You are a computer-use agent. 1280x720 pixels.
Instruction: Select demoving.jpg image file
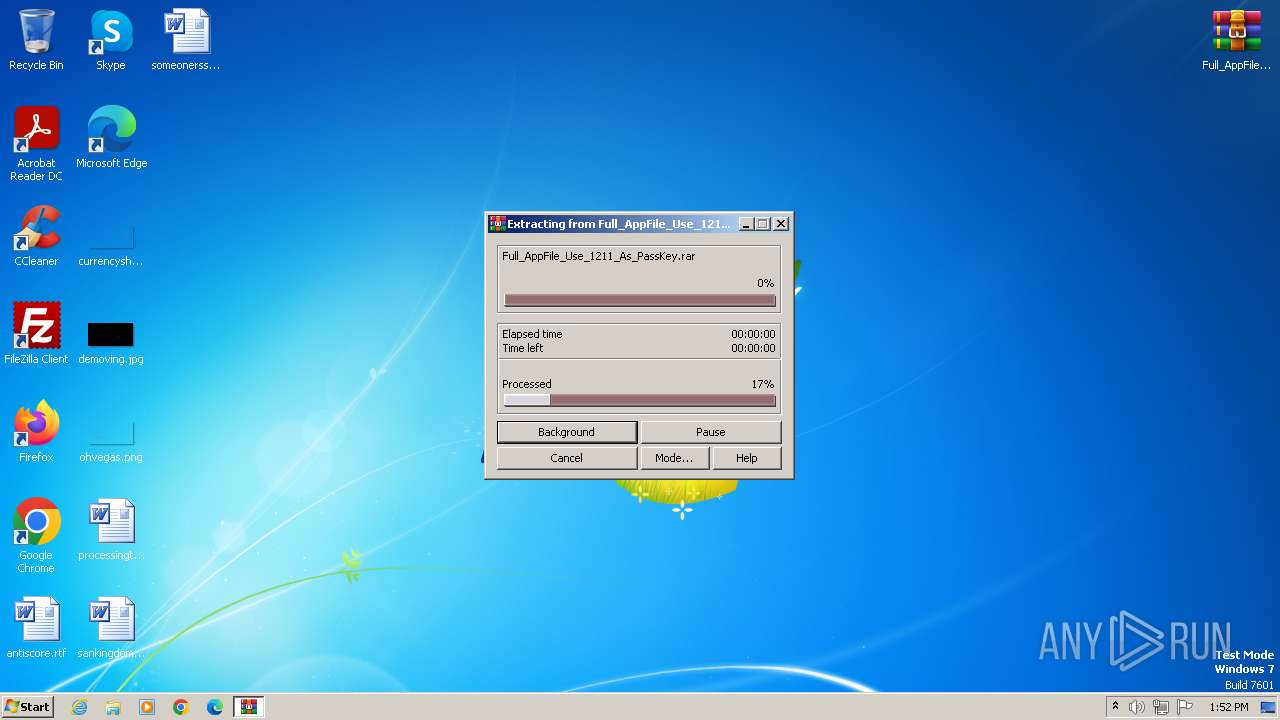[x=111, y=343]
